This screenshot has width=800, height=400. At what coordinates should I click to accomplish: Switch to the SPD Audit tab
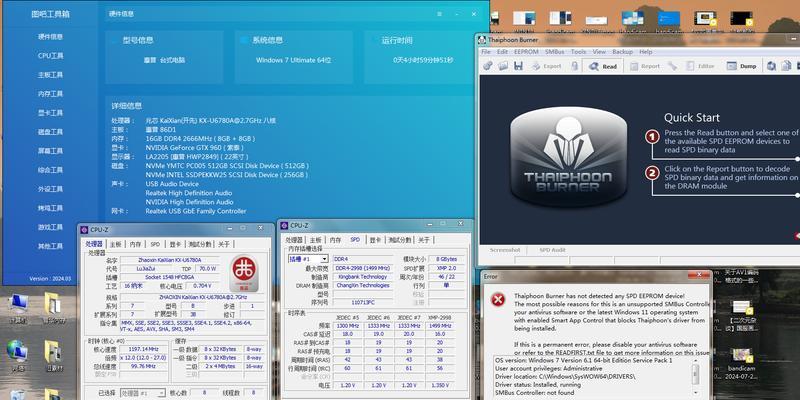(x=552, y=250)
